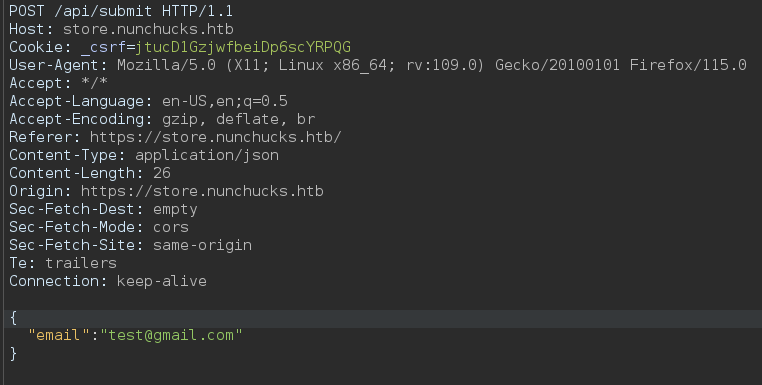762x385 pixels.
Task: Click the POST /api/submit request line
Action: 121,11
